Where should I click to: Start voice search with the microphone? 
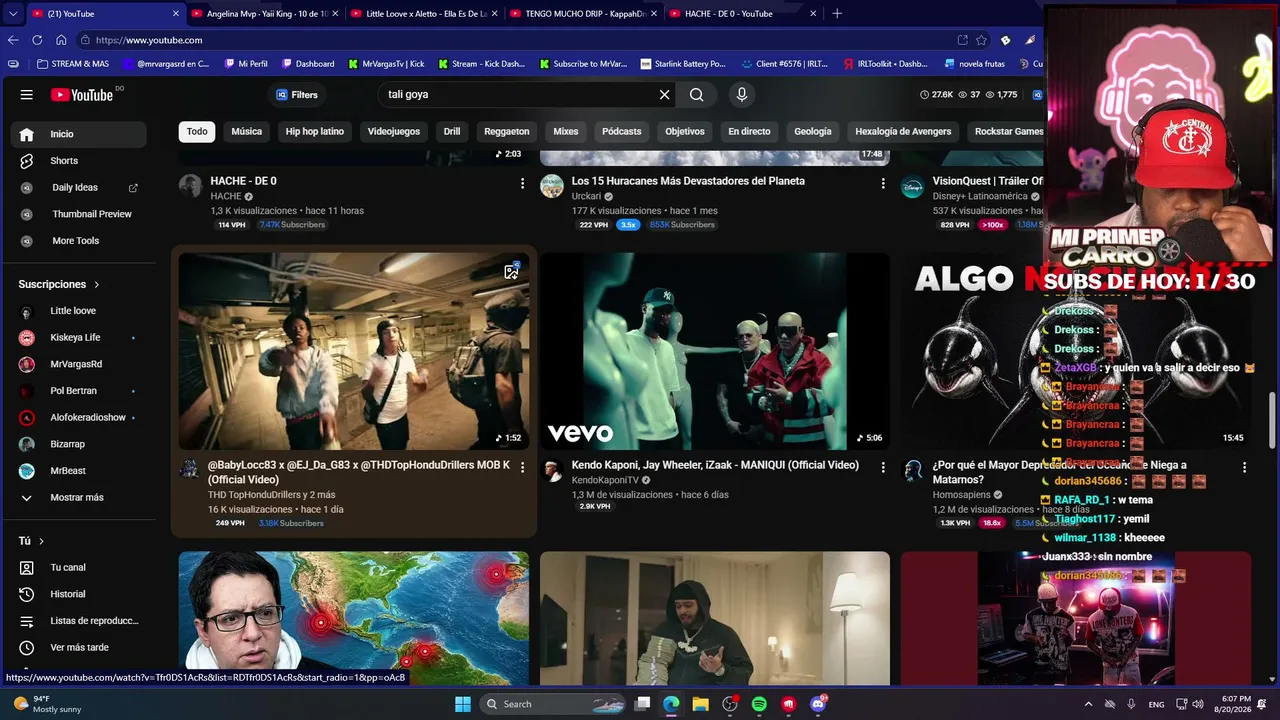click(x=741, y=95)
